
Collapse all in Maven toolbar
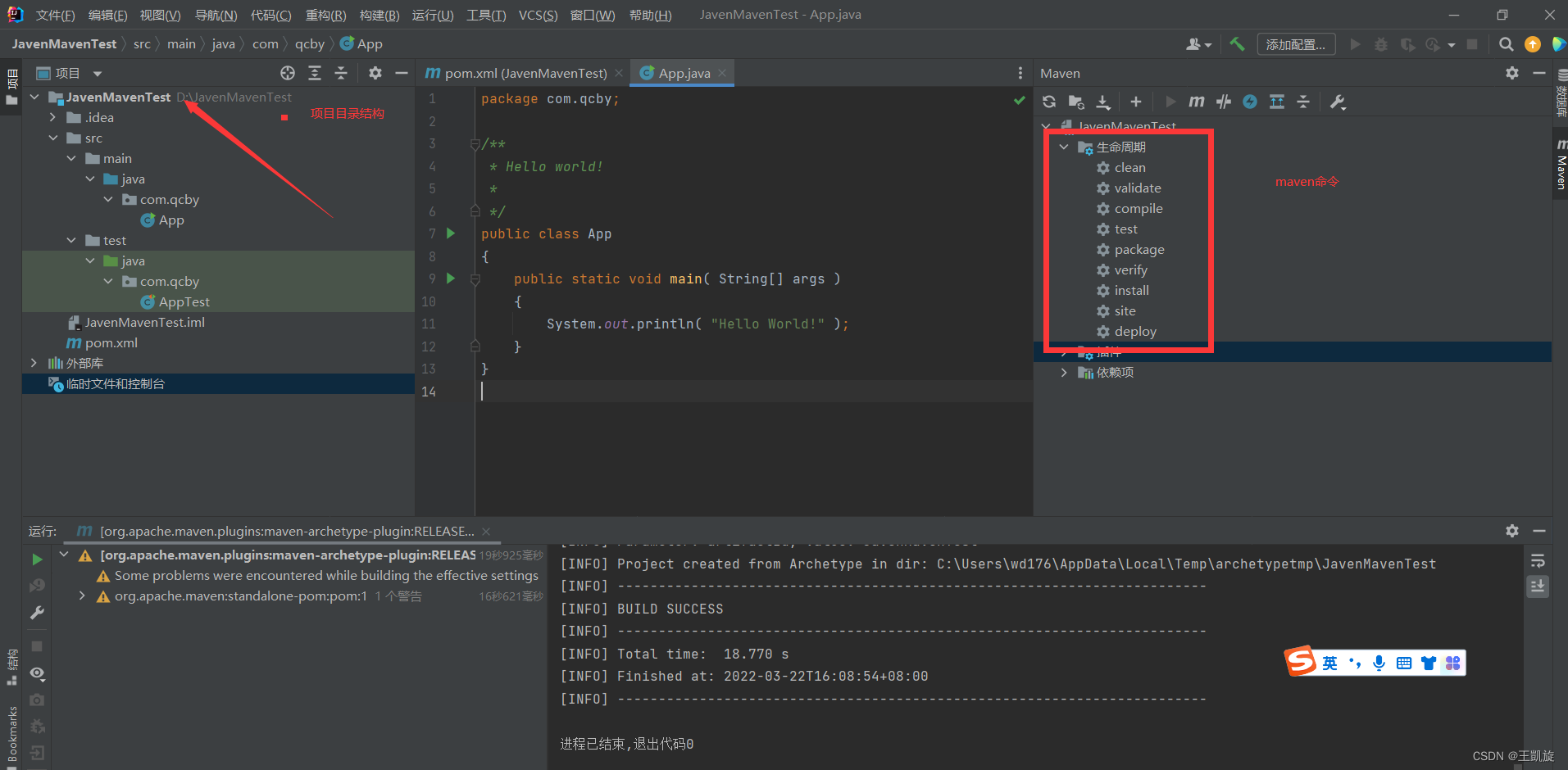(x=1303, y=102)
